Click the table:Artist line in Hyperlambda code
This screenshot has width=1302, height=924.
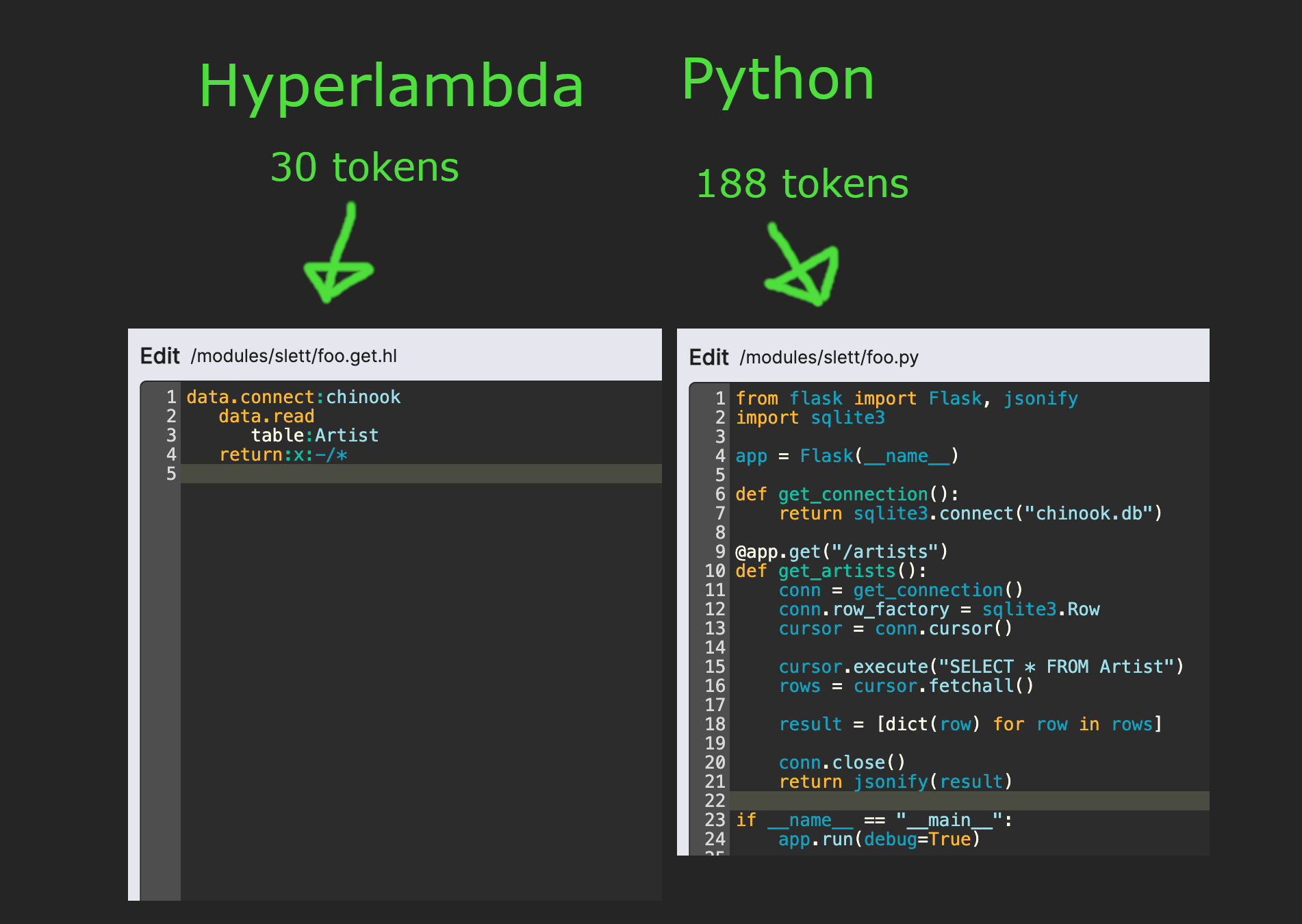(x=314, y=435)
